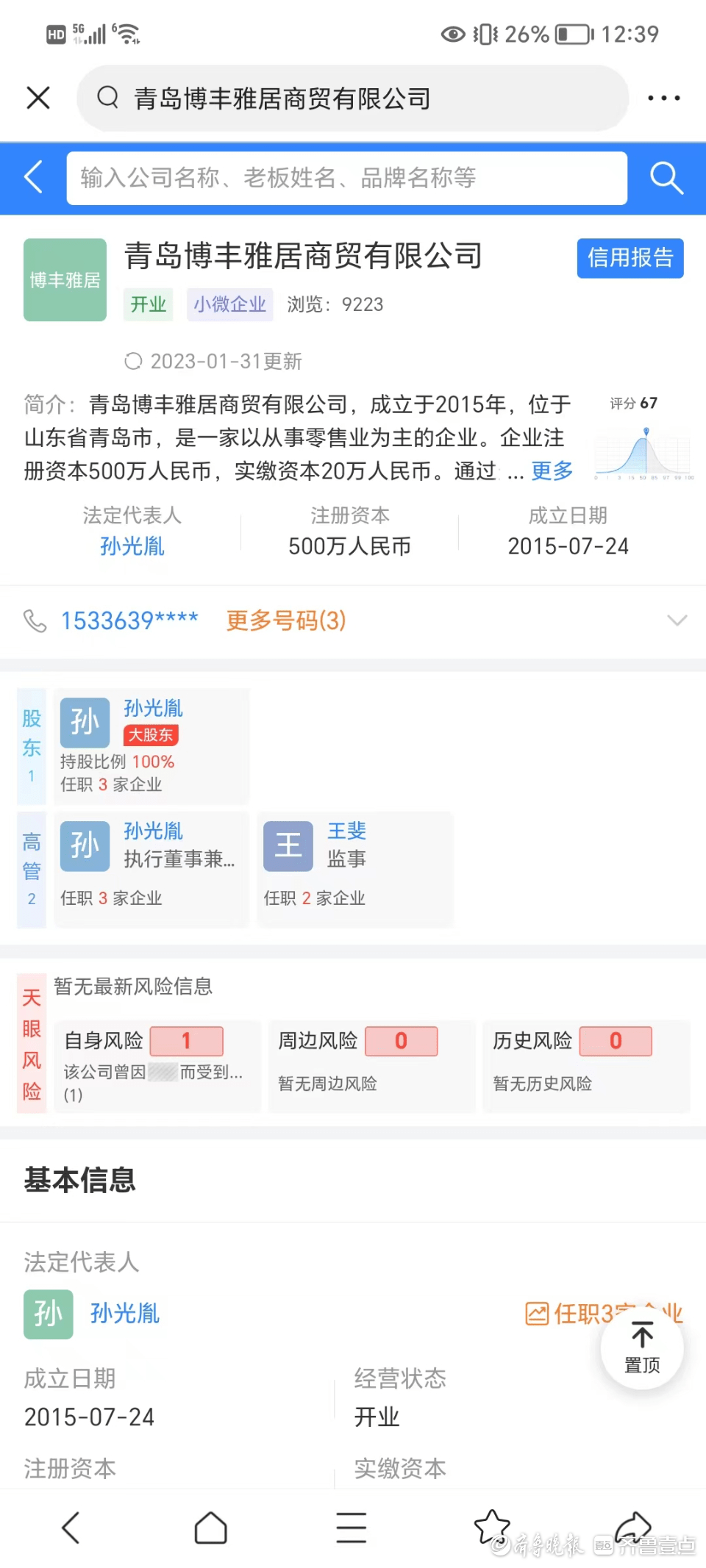Open 孙 avatar under 基本信息 法定代表人
Viewport: 706px width, 1568px height.
49,1314
